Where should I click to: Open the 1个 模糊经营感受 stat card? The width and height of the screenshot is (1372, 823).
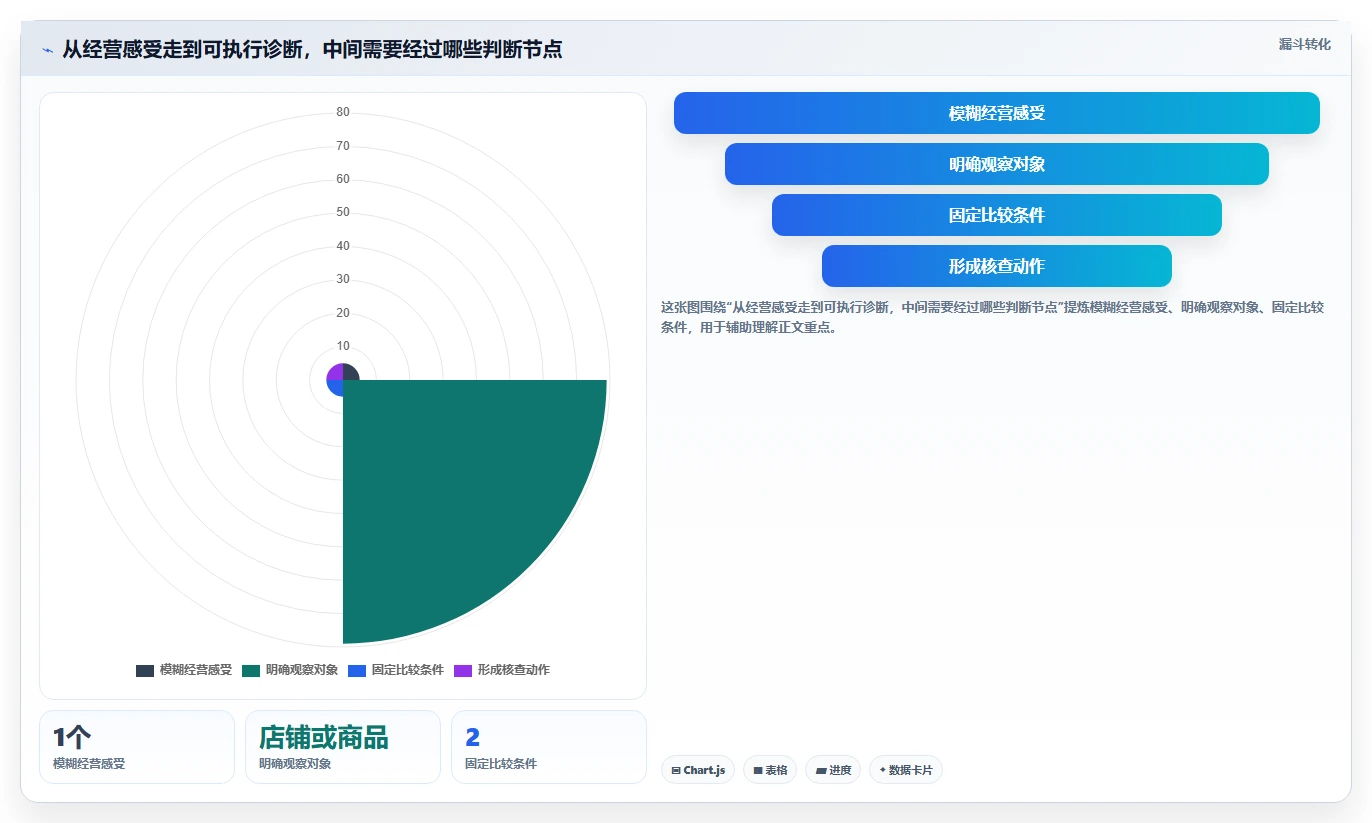click(x=137, y=747)
